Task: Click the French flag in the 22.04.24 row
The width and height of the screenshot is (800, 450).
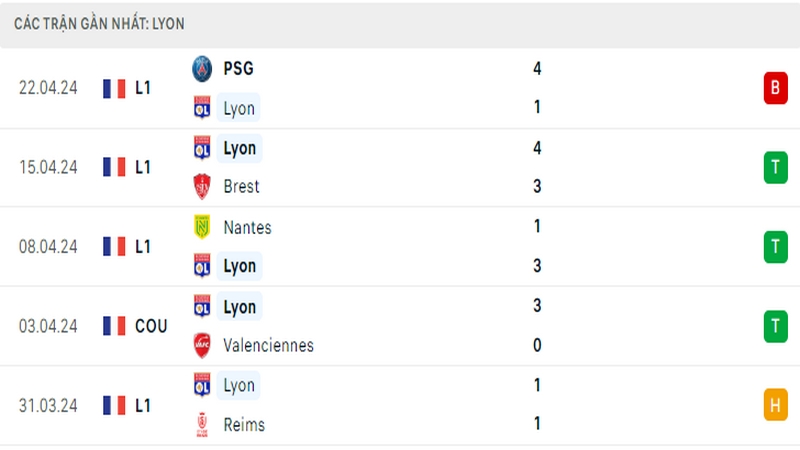Action: point(114,88)
